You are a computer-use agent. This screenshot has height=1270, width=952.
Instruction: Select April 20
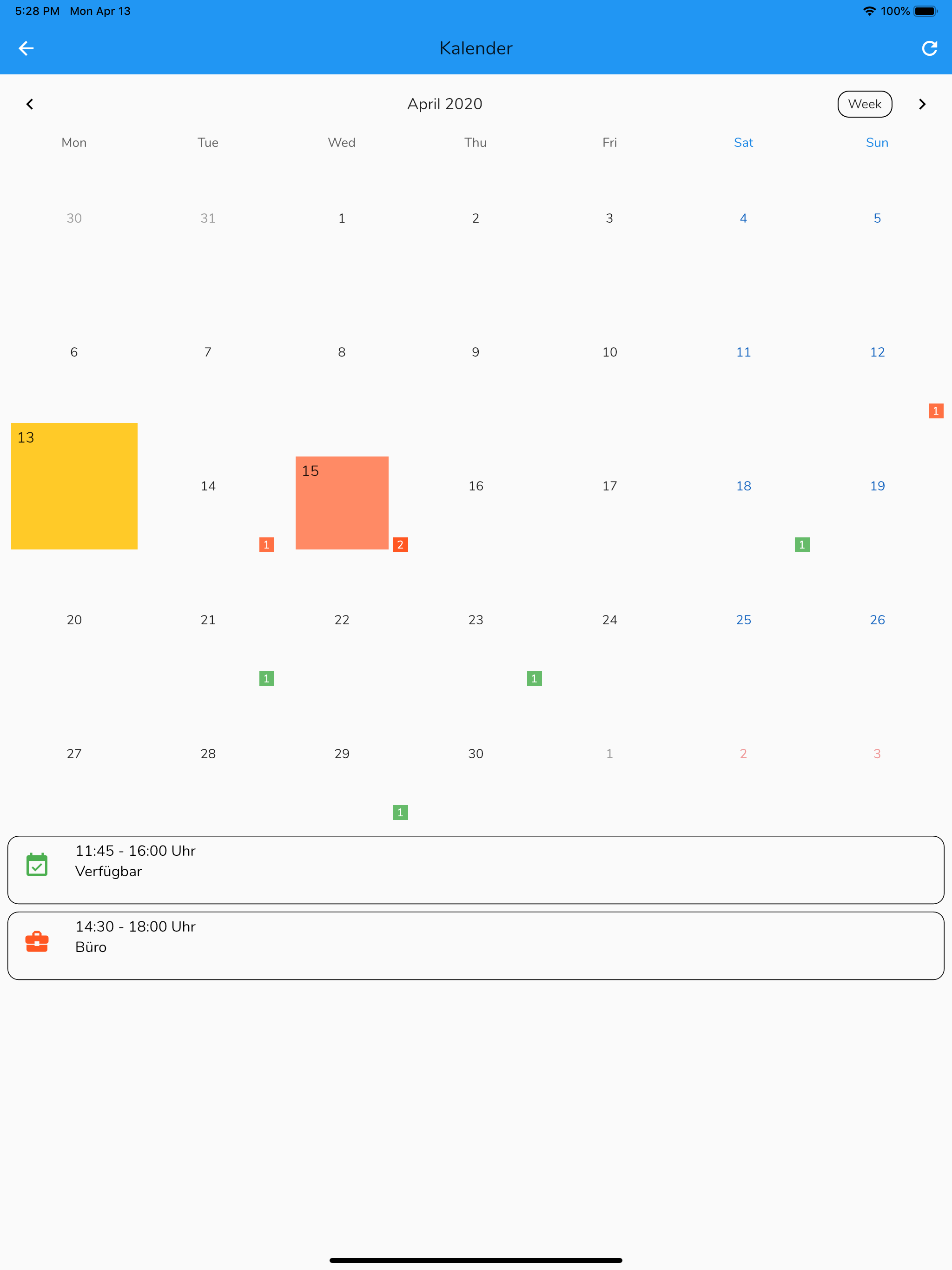[74, 620]
